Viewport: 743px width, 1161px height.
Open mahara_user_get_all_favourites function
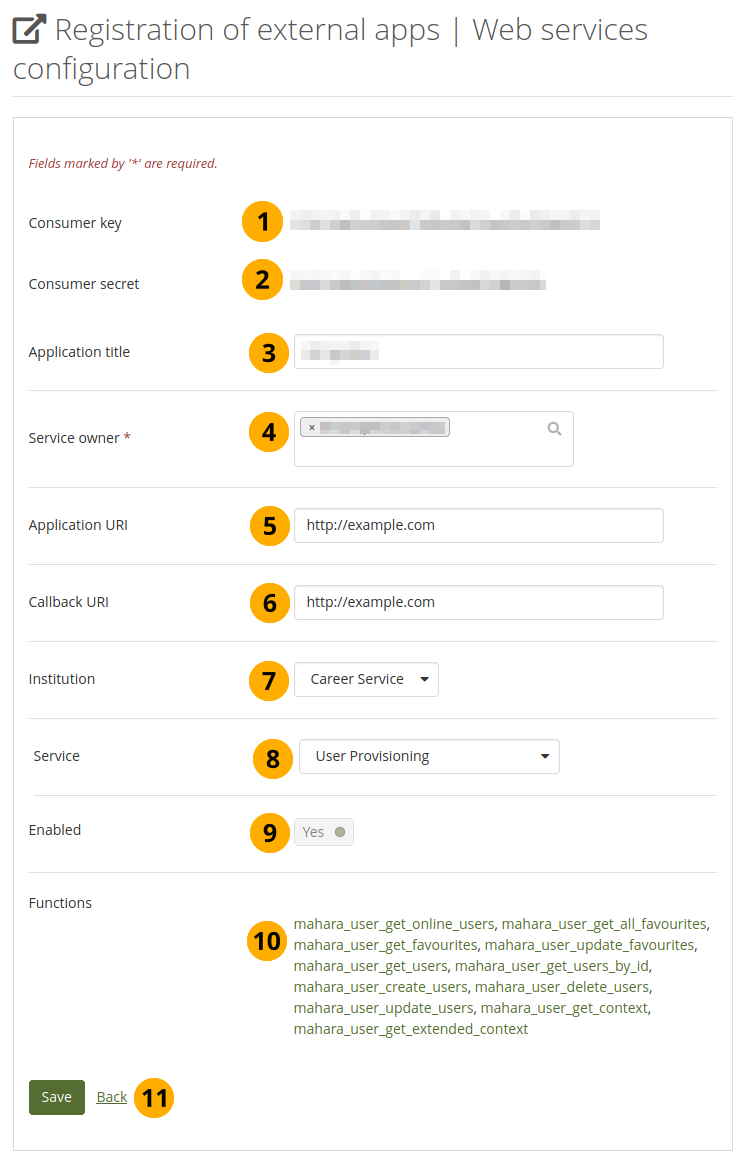pos(604,924)
